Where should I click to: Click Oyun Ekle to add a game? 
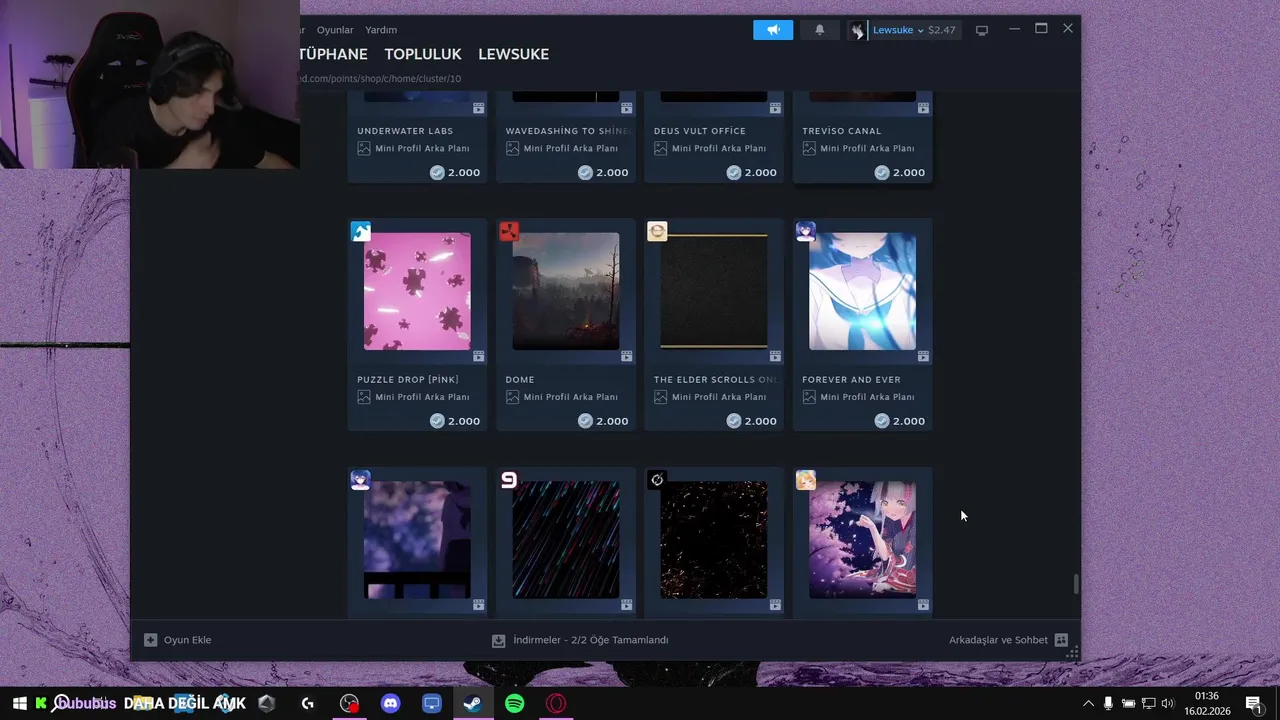pyautogui.click(x=178, y=640)
